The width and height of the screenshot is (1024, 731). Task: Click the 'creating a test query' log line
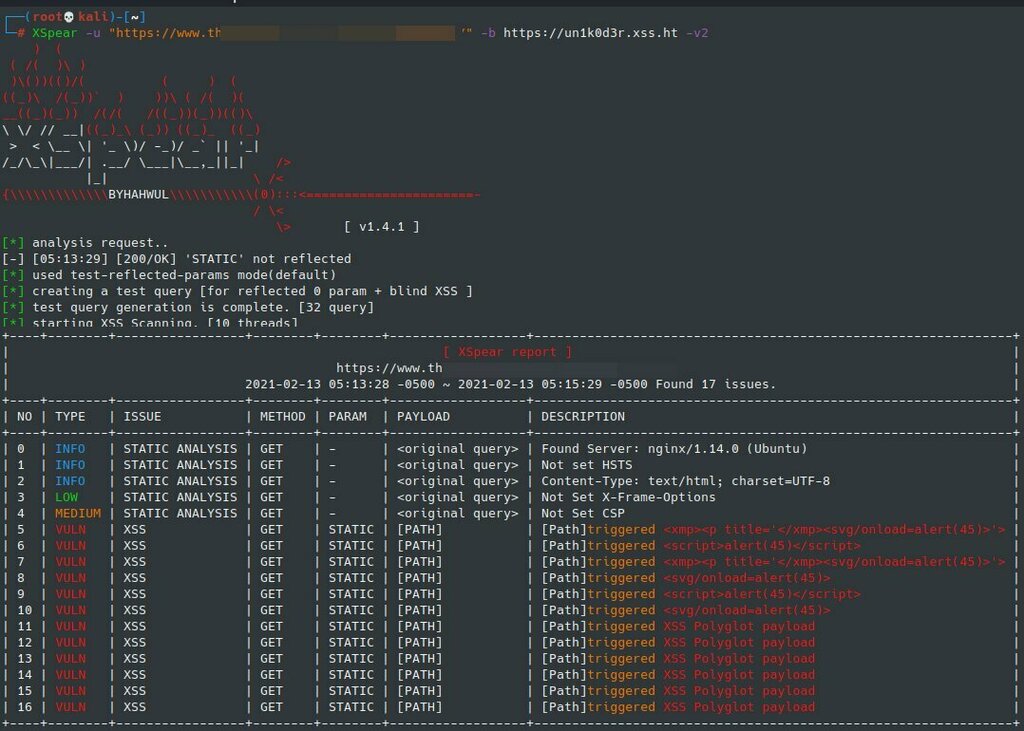(x=252, y=291)
